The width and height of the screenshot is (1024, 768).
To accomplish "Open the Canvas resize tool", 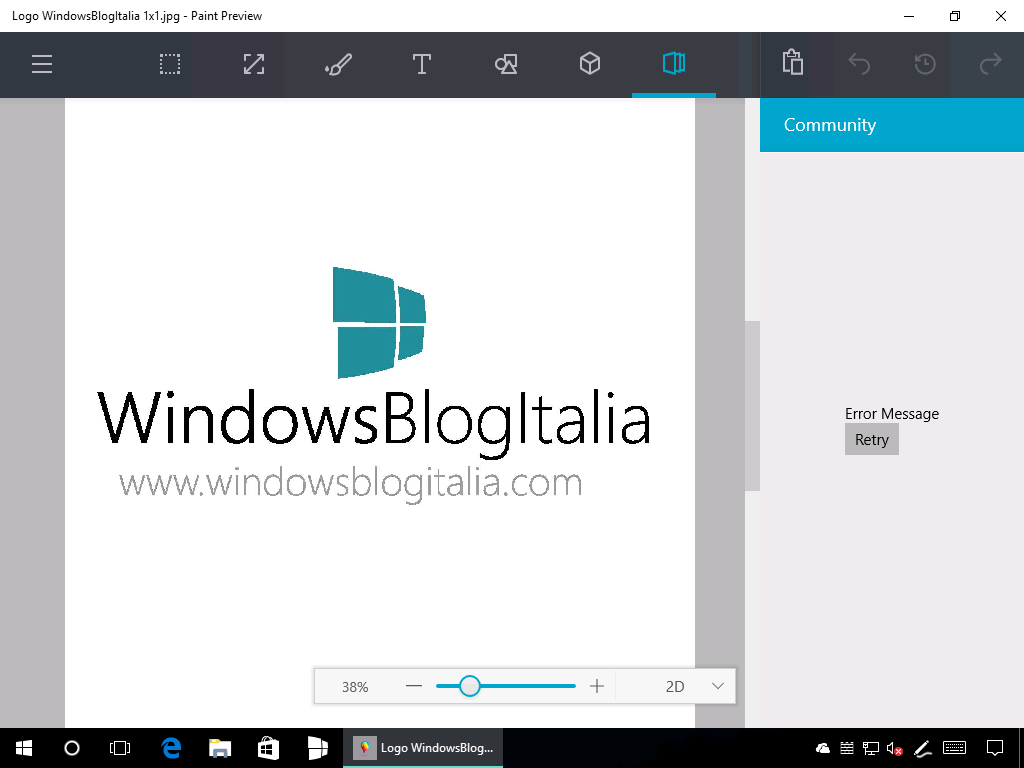I will click(254, 64).
